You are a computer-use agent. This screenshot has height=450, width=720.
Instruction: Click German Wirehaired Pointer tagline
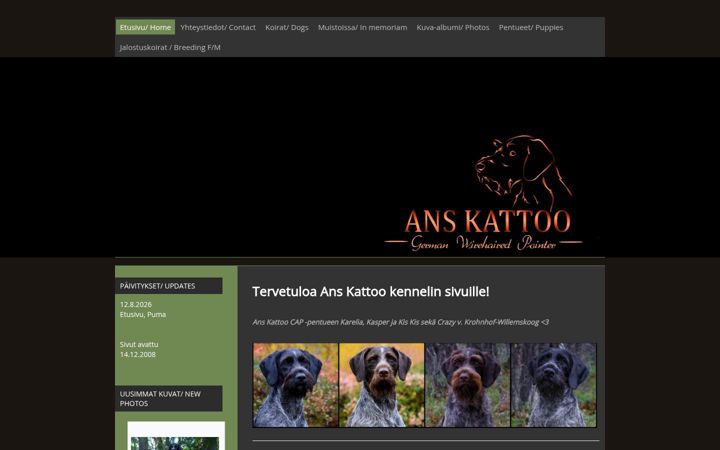483,243
